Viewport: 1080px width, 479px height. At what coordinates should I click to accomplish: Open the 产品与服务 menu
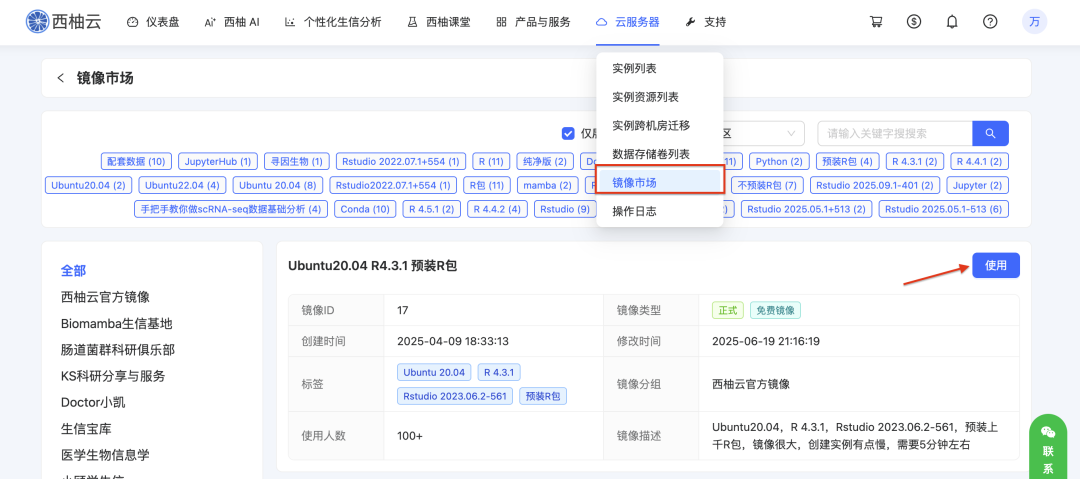tap(533, 22)
